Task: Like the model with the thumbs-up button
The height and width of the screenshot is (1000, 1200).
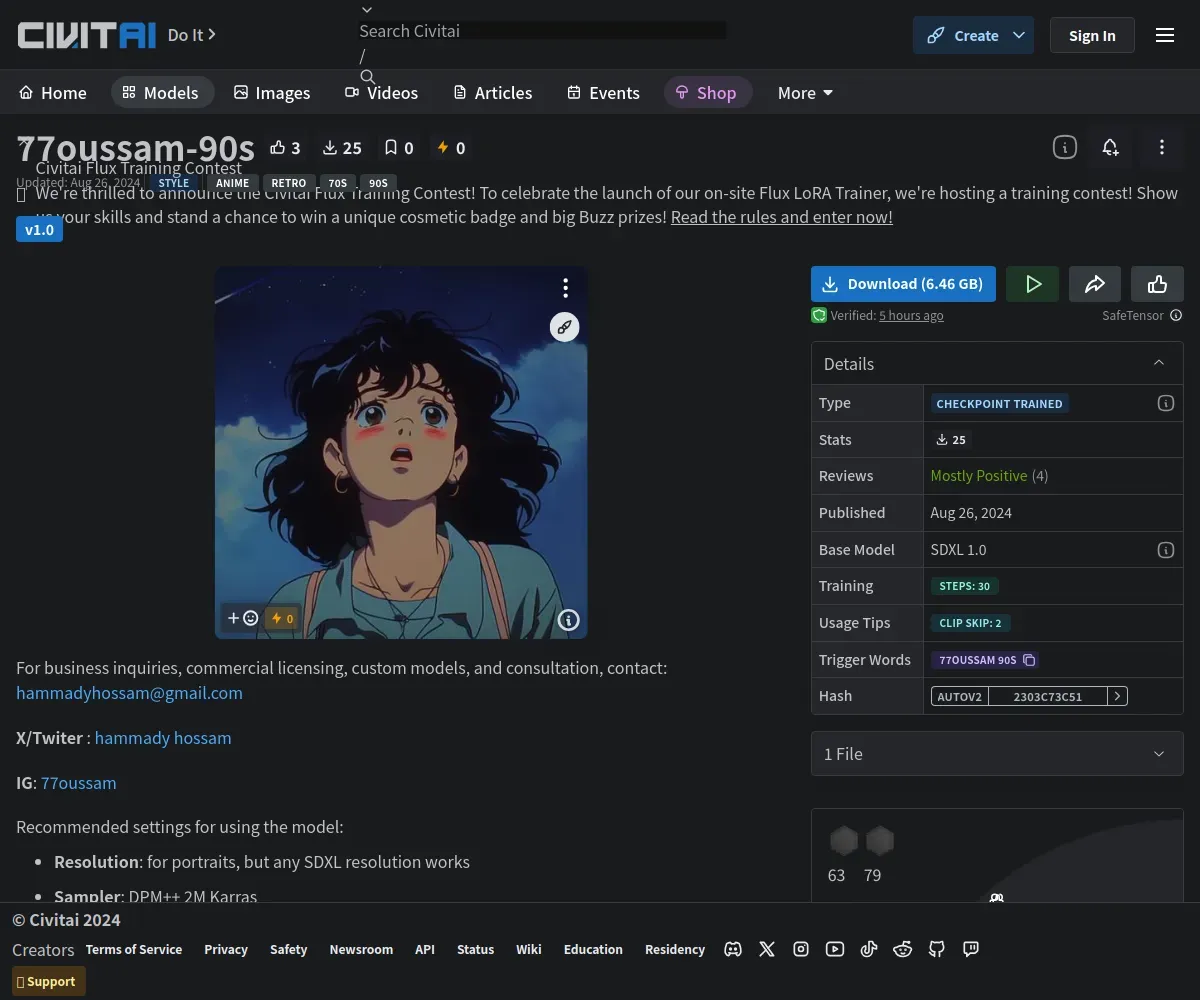Action: tap(1157, 284)
